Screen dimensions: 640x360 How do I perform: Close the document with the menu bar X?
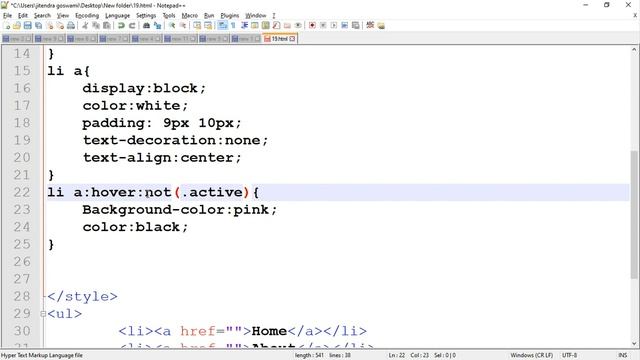click(x=635, y=16)
